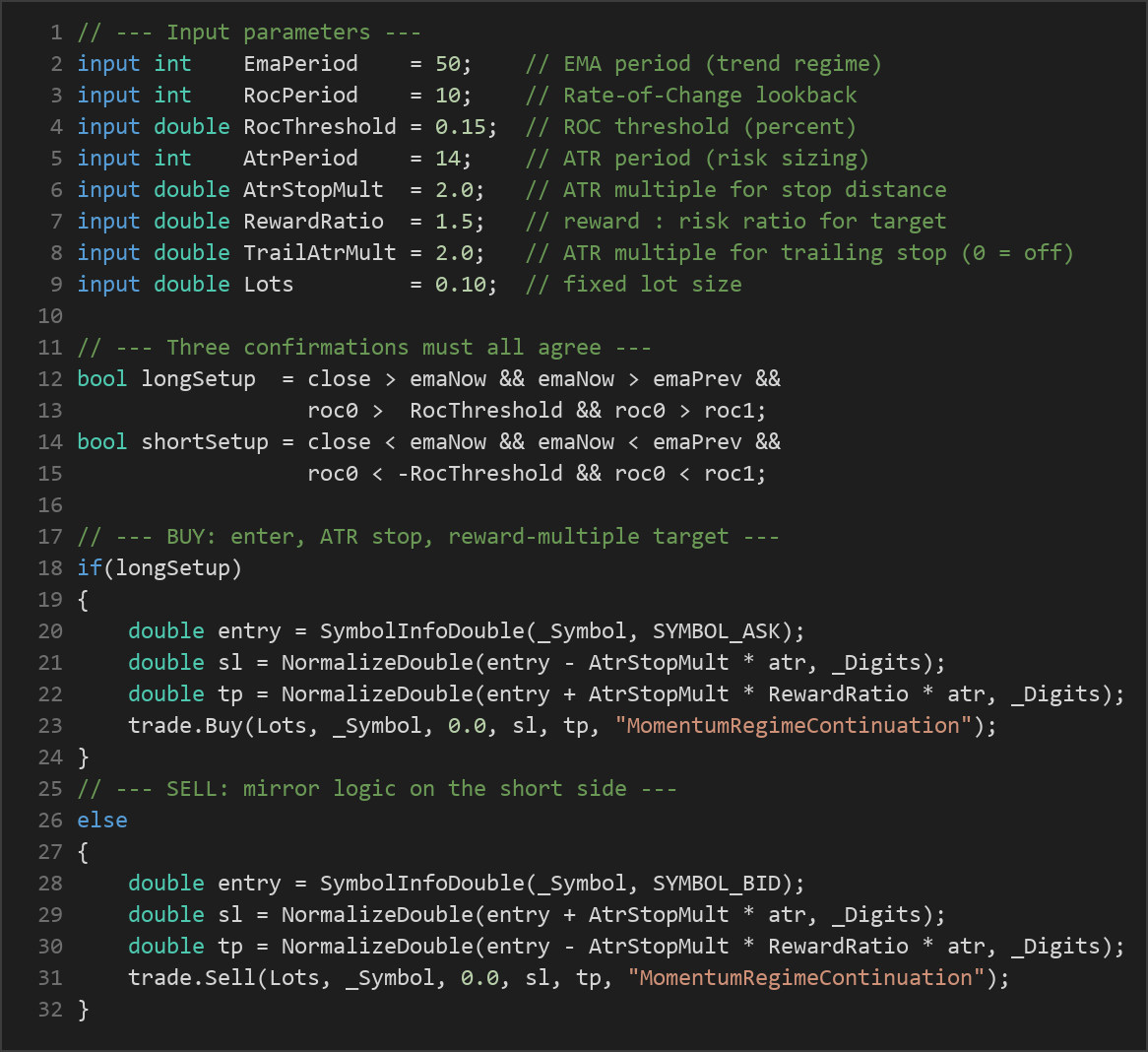Click line number 10 in gutter
This screenshot has height=1052, width=1148.
point(50,316)
